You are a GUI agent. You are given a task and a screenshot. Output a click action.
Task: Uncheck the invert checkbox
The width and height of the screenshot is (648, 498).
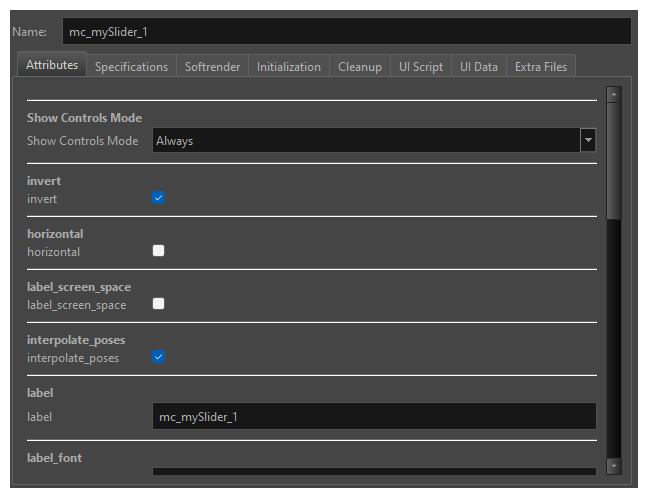(x=158, y=198)
